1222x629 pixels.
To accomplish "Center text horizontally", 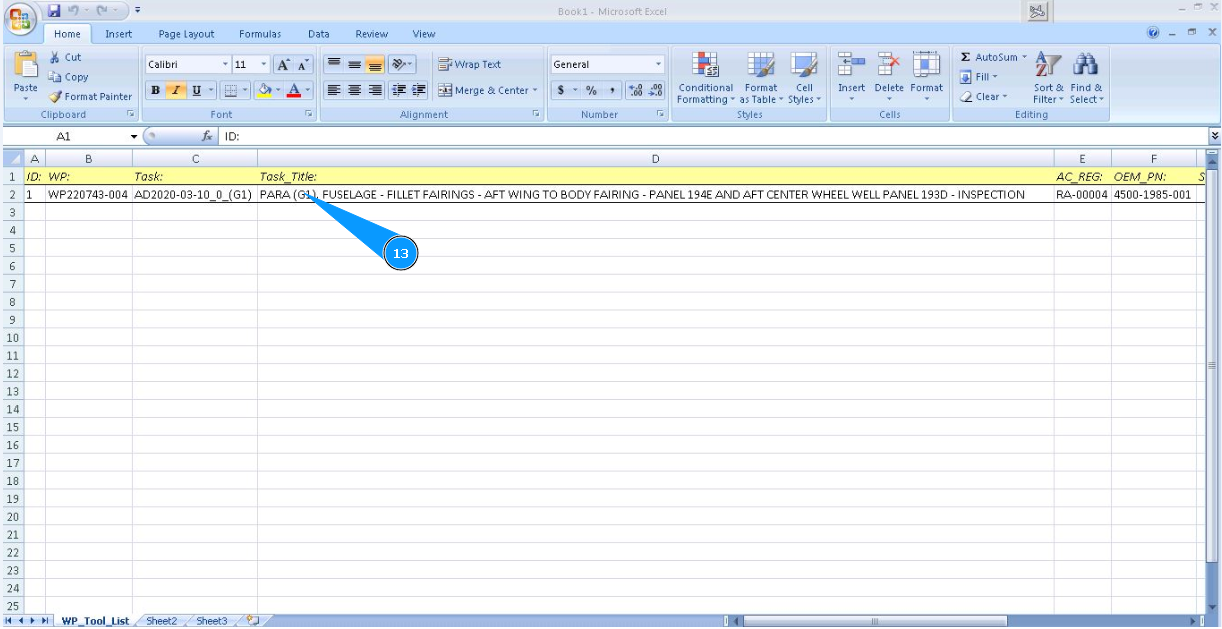I will 354,90.
